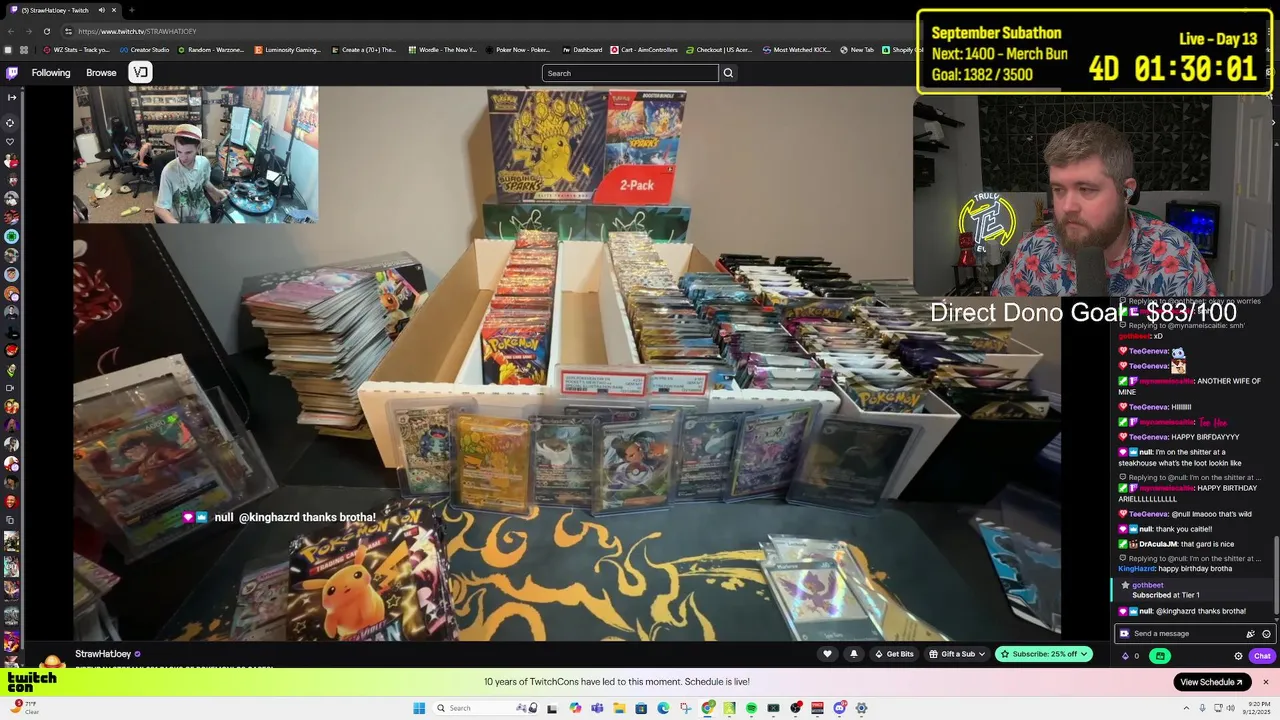Click StrawHatJoey channel avatar

(52, 661)
